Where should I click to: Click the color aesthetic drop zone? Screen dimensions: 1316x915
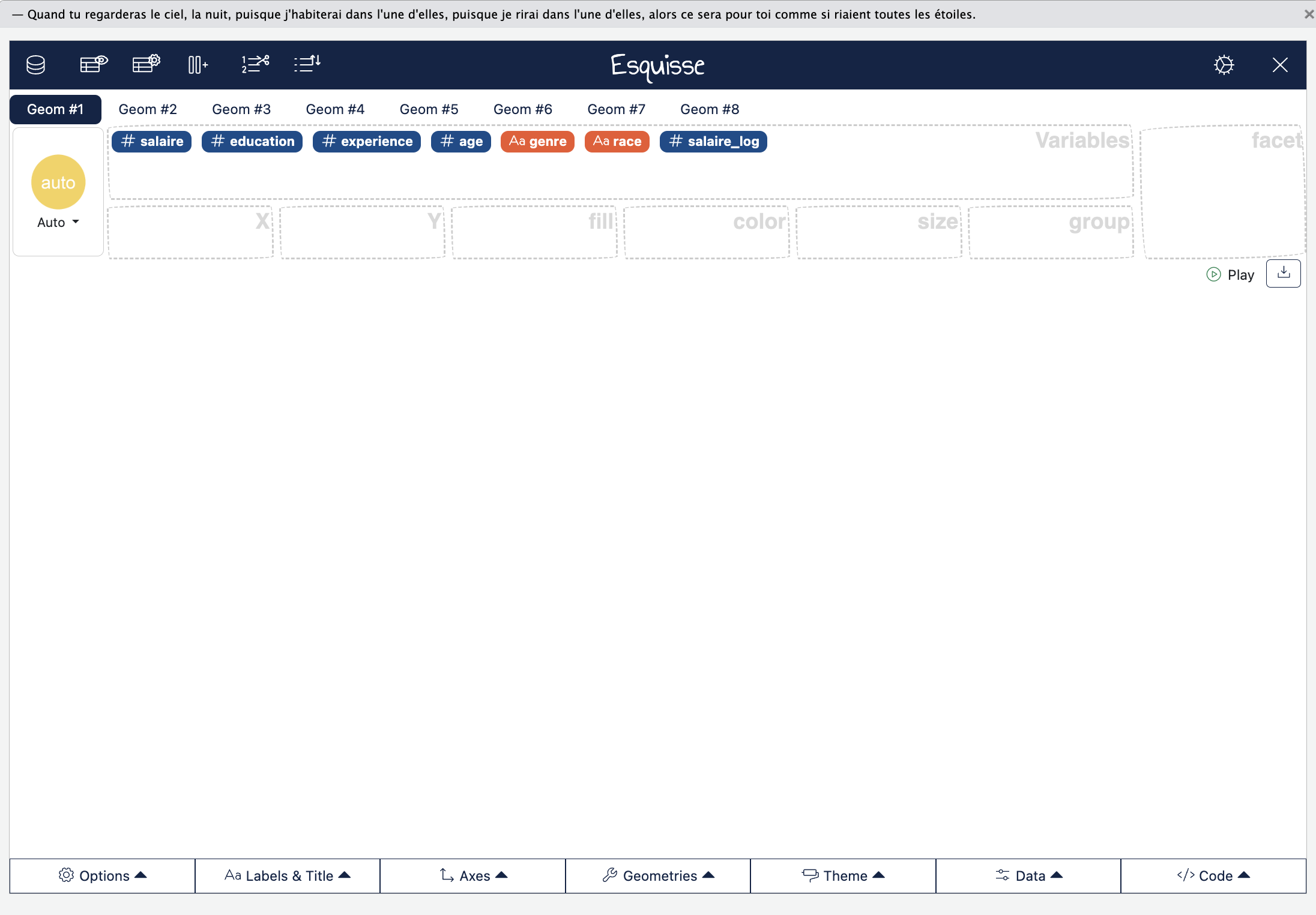point(707,232)
